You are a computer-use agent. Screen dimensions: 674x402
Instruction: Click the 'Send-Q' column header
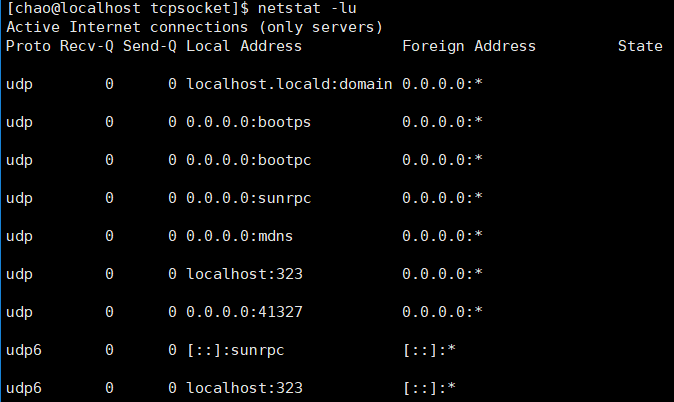click(x=150, y=46)
